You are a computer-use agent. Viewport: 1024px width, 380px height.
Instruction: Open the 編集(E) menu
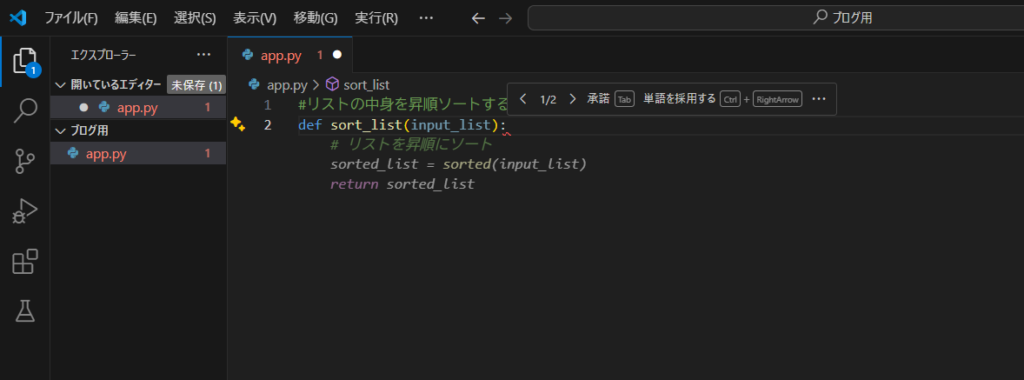coord(136,18)
